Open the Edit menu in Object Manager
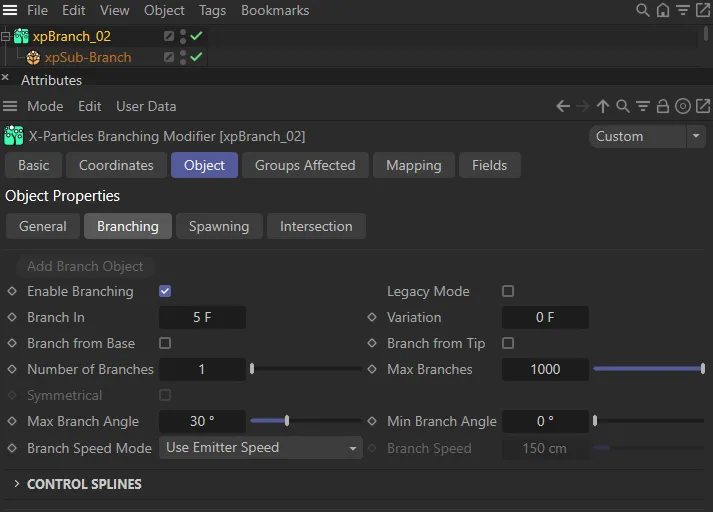The width and height of the screenshot is (713, 512). pyautogui.click(x=74, y=10)
